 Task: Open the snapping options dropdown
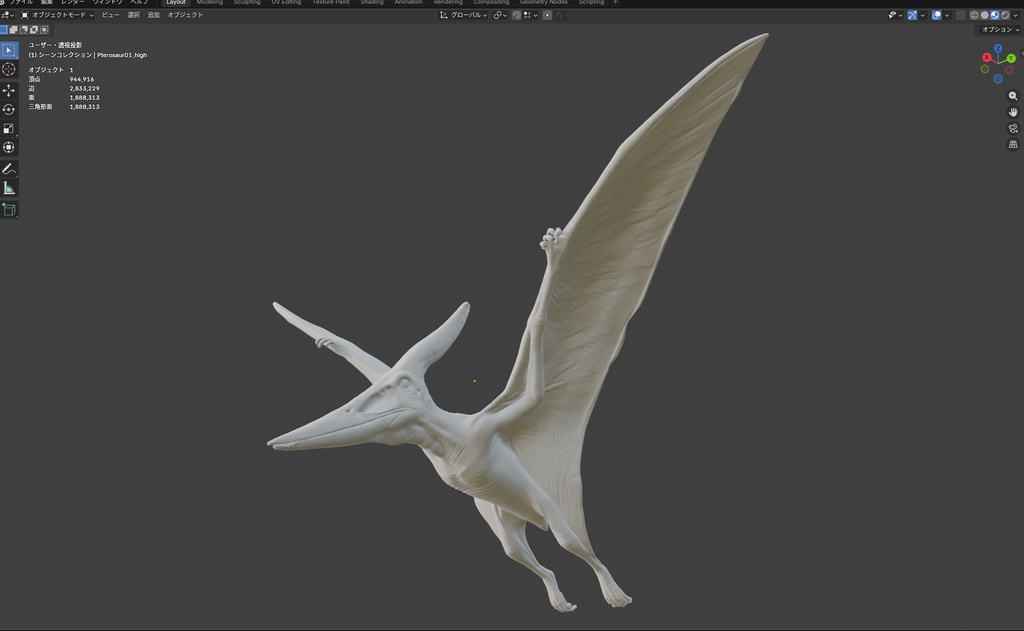coord(530,15)
